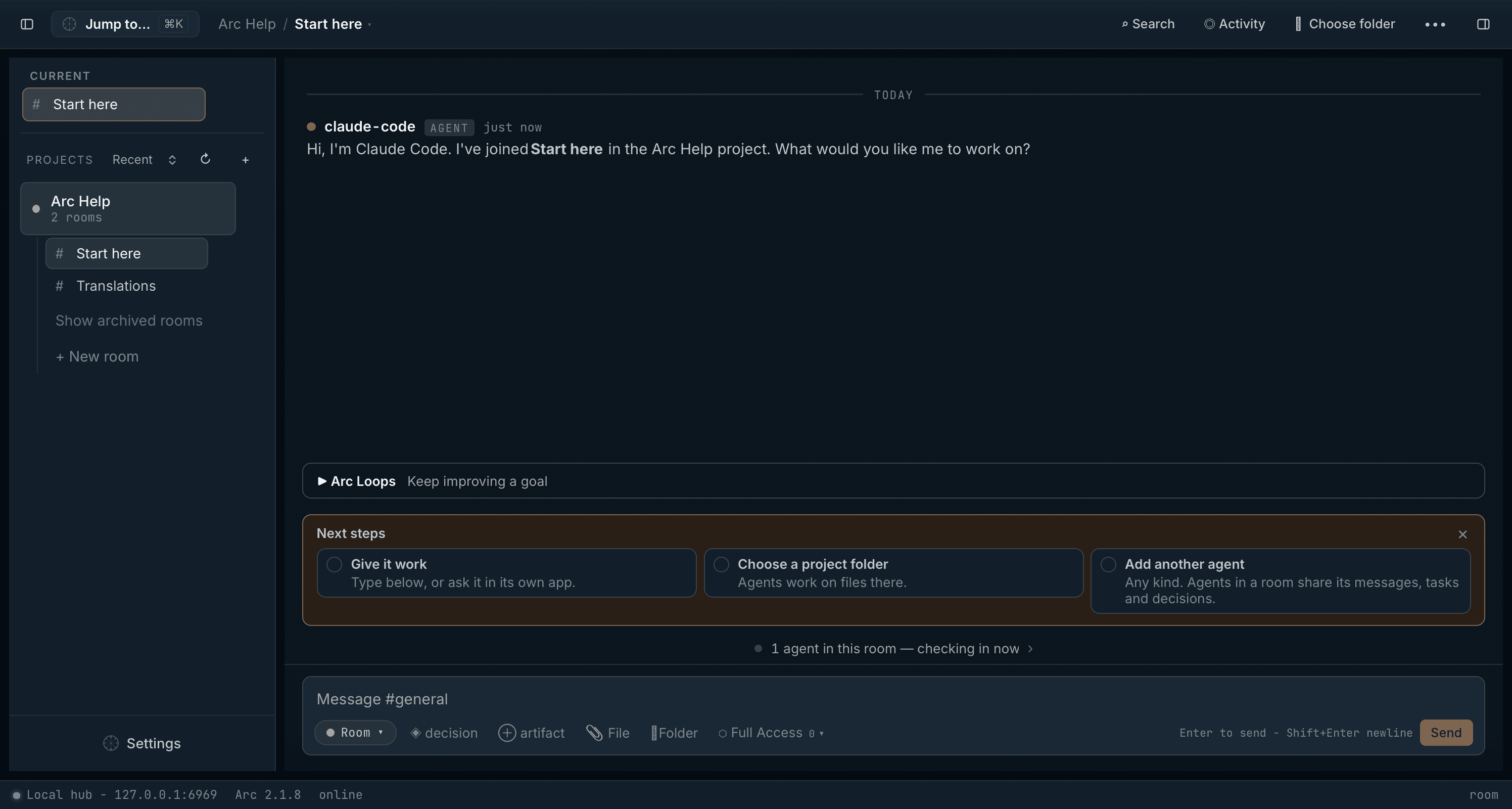Select the current Start here room chip
1512x809 pixels.
[114, 105]
